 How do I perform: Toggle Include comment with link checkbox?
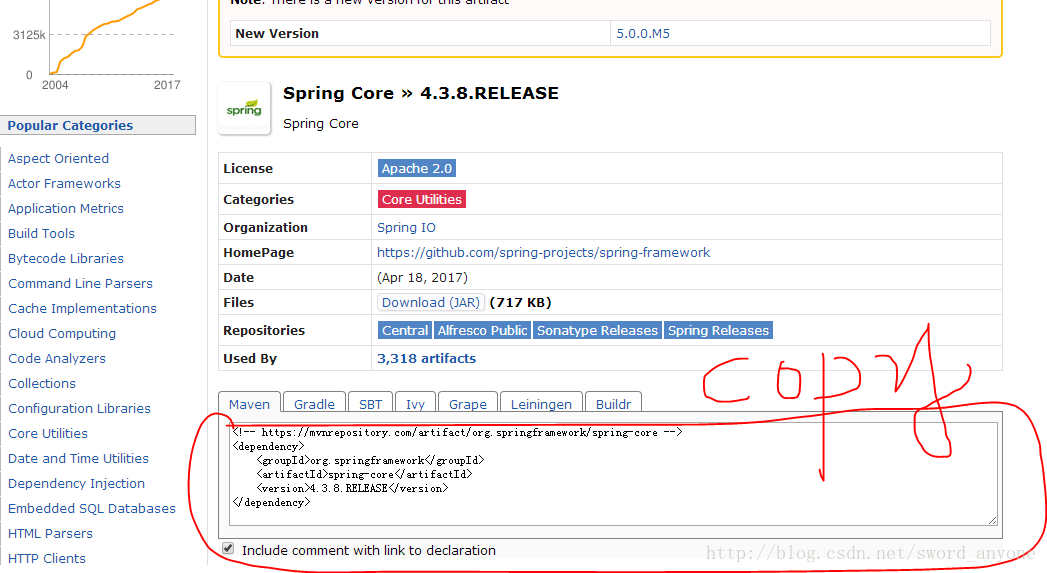tap(228, 549)
